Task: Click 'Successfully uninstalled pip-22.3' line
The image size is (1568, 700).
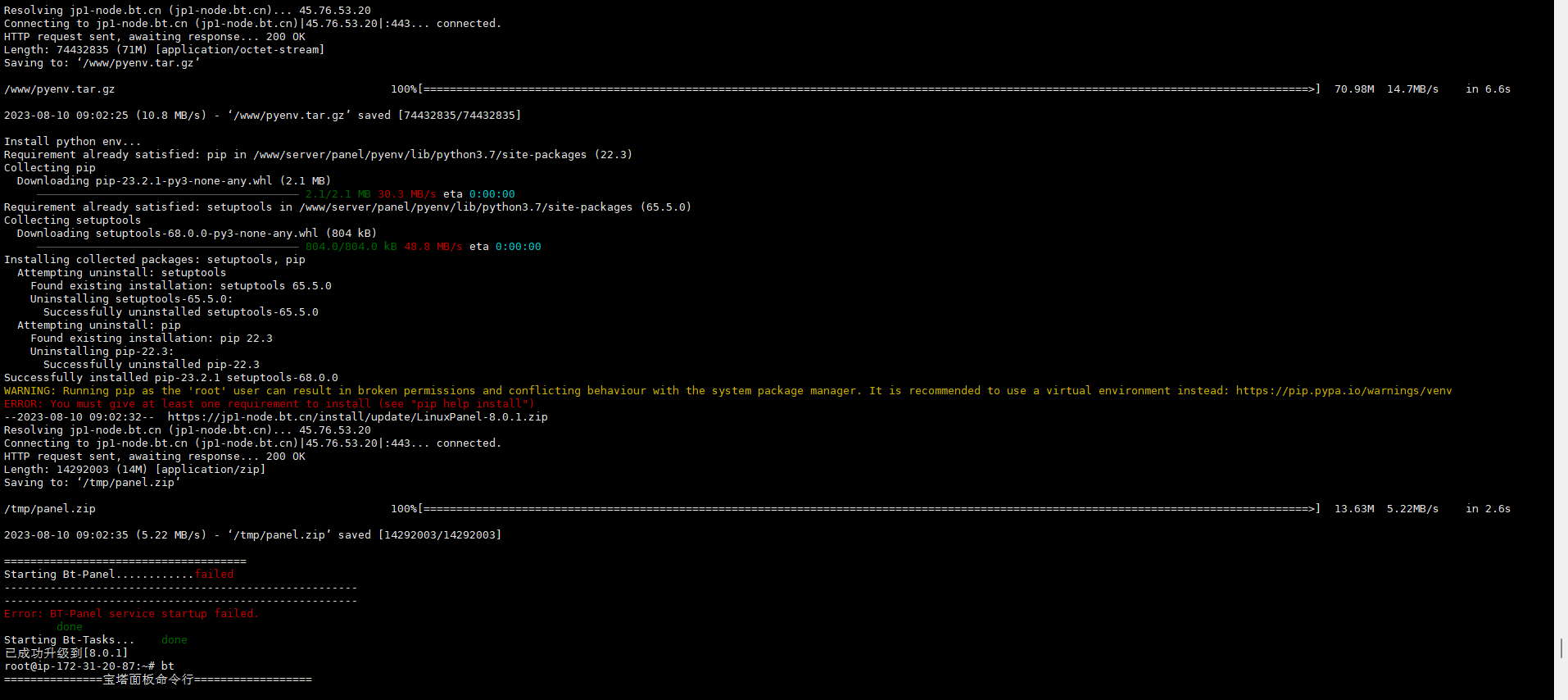Action: pyautogui.click(x=151, y=365)
